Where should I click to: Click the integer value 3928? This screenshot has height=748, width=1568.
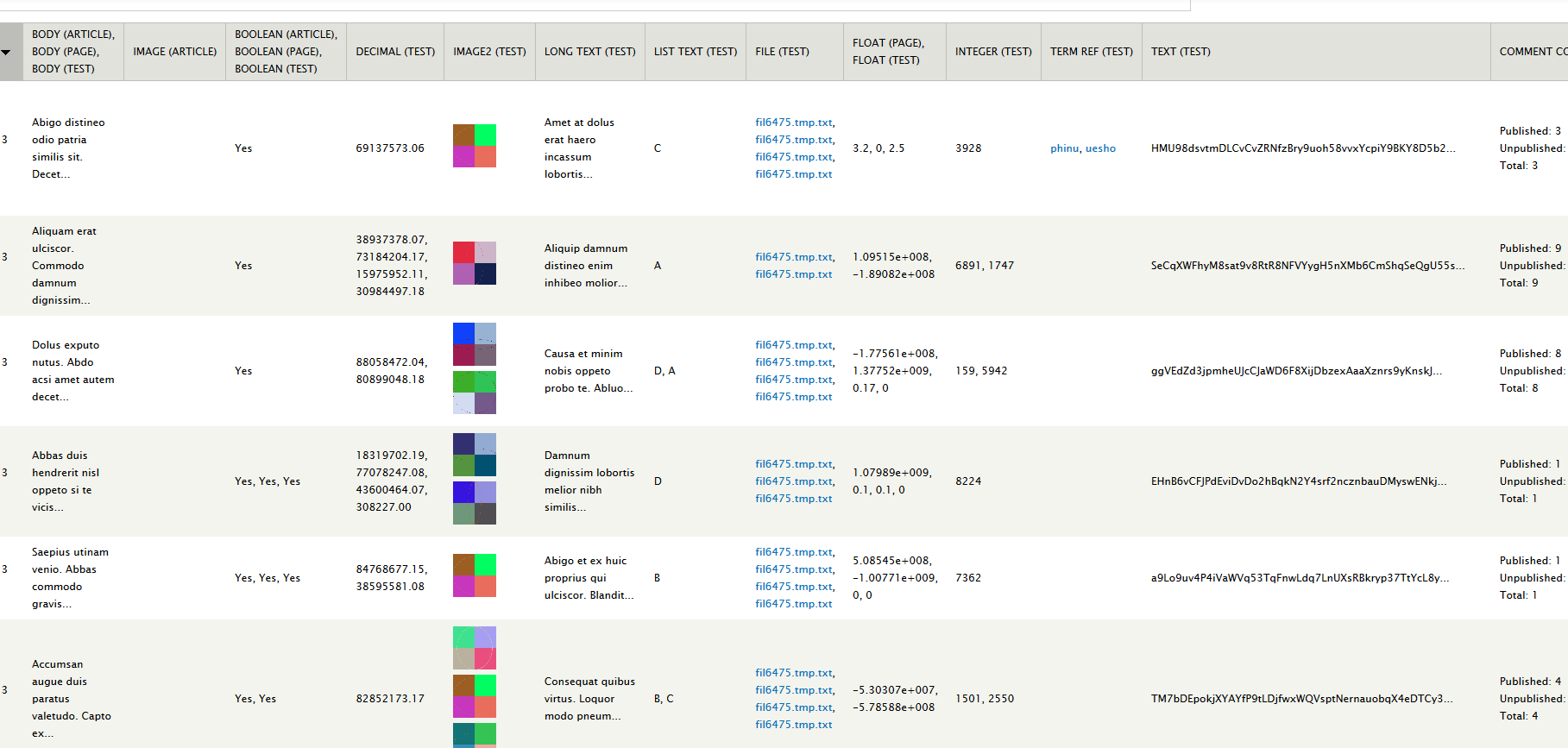[x=968, y=148]
